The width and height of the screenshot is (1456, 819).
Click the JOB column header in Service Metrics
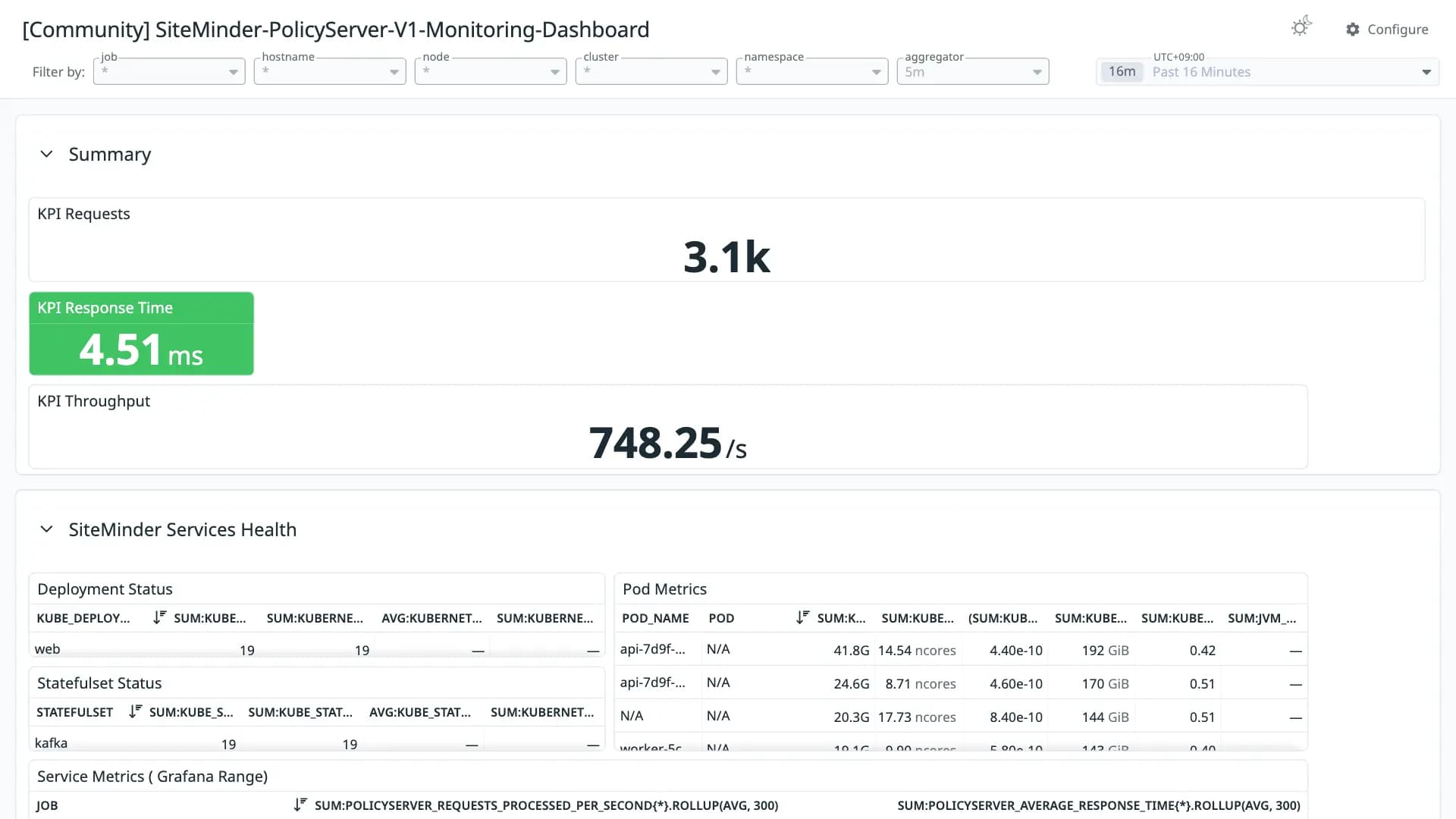[47, 805]
